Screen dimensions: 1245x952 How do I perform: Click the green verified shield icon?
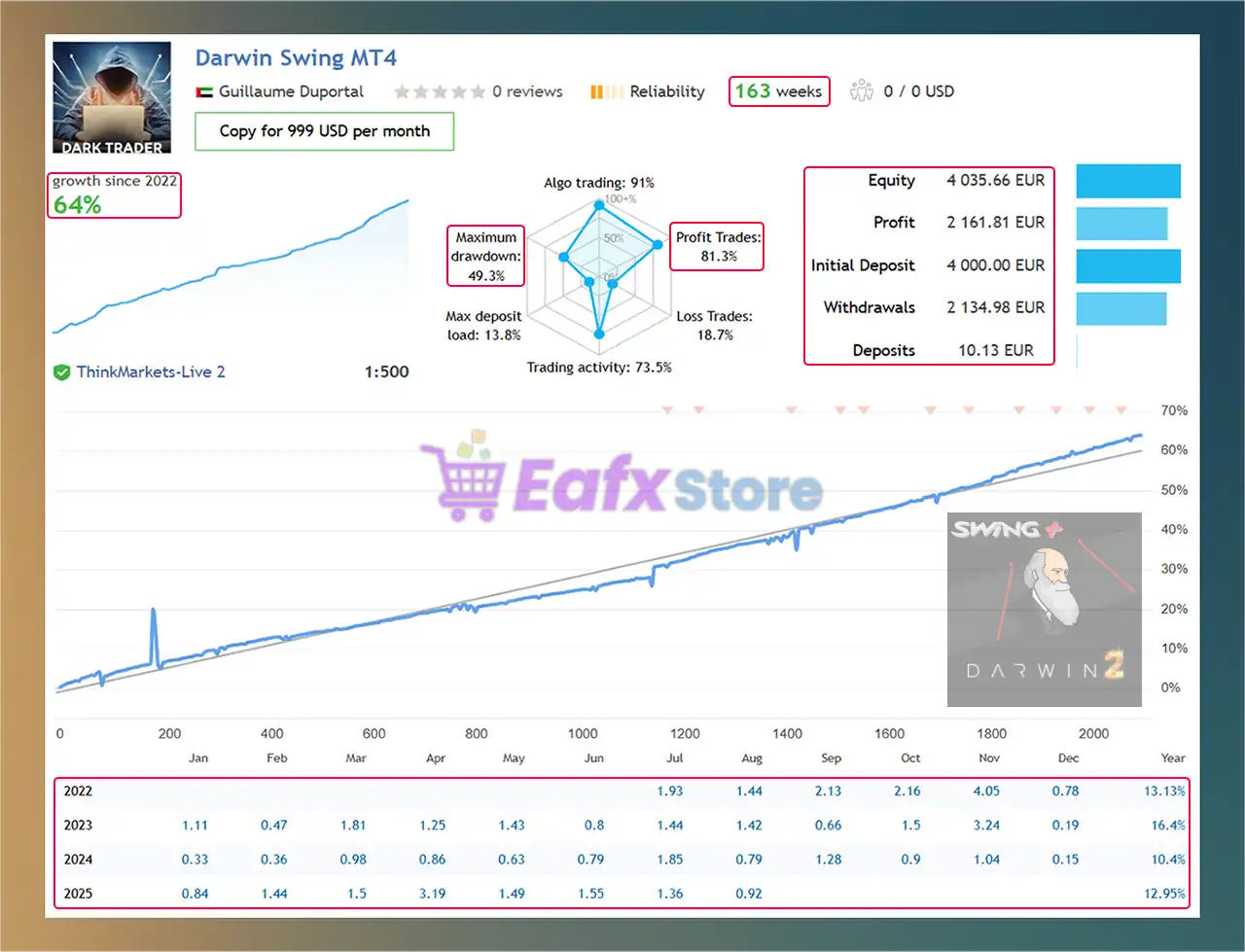click(61, 371)
